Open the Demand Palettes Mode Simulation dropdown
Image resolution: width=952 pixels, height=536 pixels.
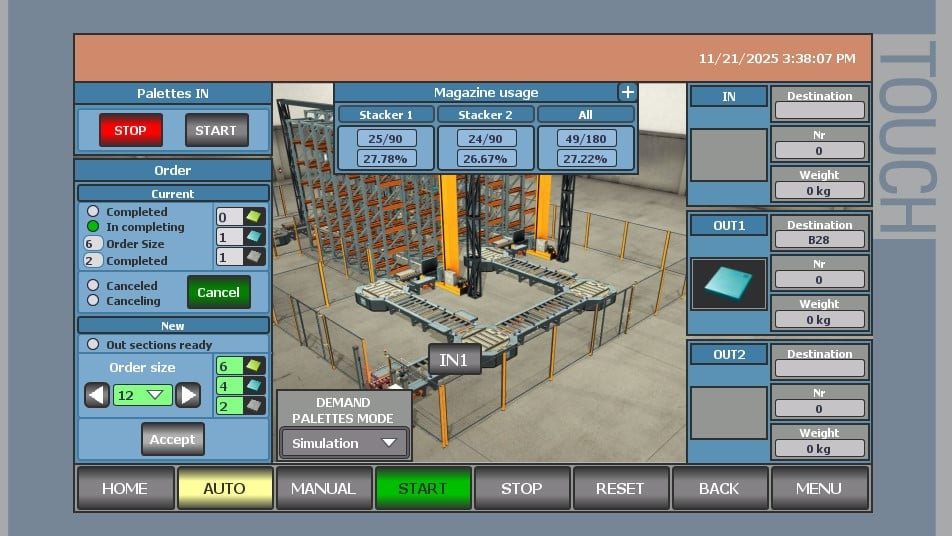(x=342, y=443)
